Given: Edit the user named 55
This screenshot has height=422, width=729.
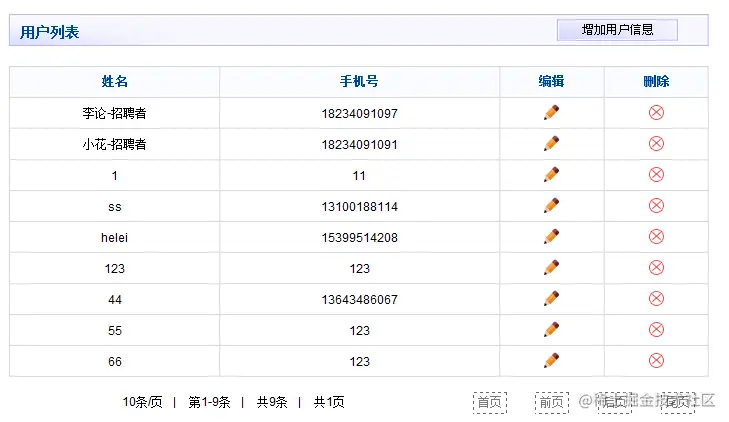Looking at the screenshot, I should tap(551, 330).
